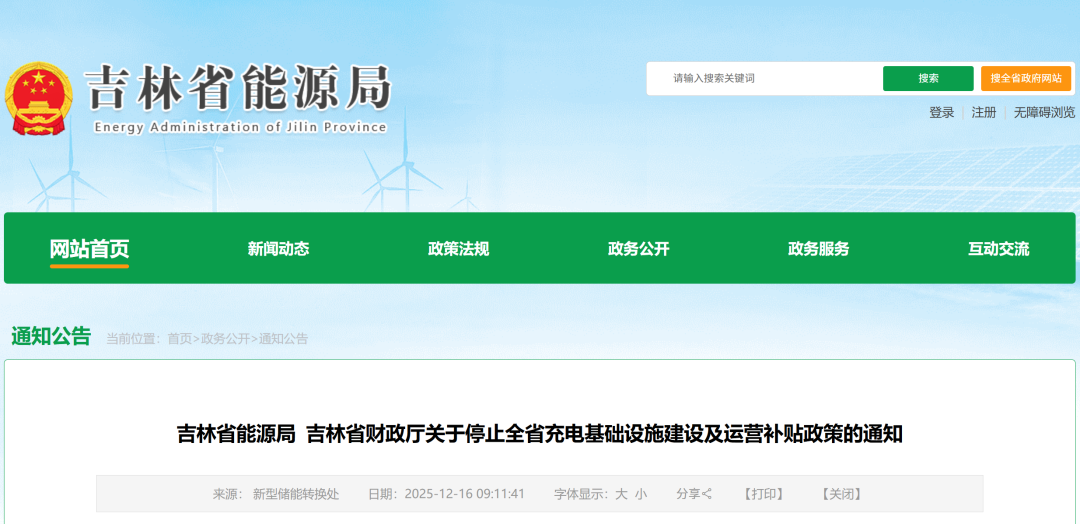This screenshot has width=1080, height=524.
Task: Open the 新闻动态 navigation menu
Action: (278, 249)
